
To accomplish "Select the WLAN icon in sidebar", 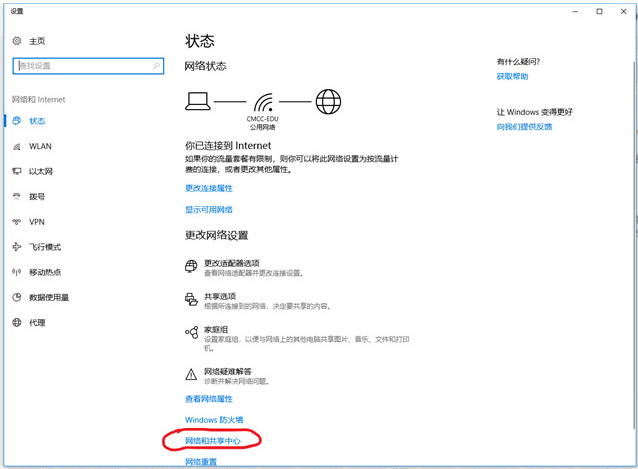I will tap(17, 146).
